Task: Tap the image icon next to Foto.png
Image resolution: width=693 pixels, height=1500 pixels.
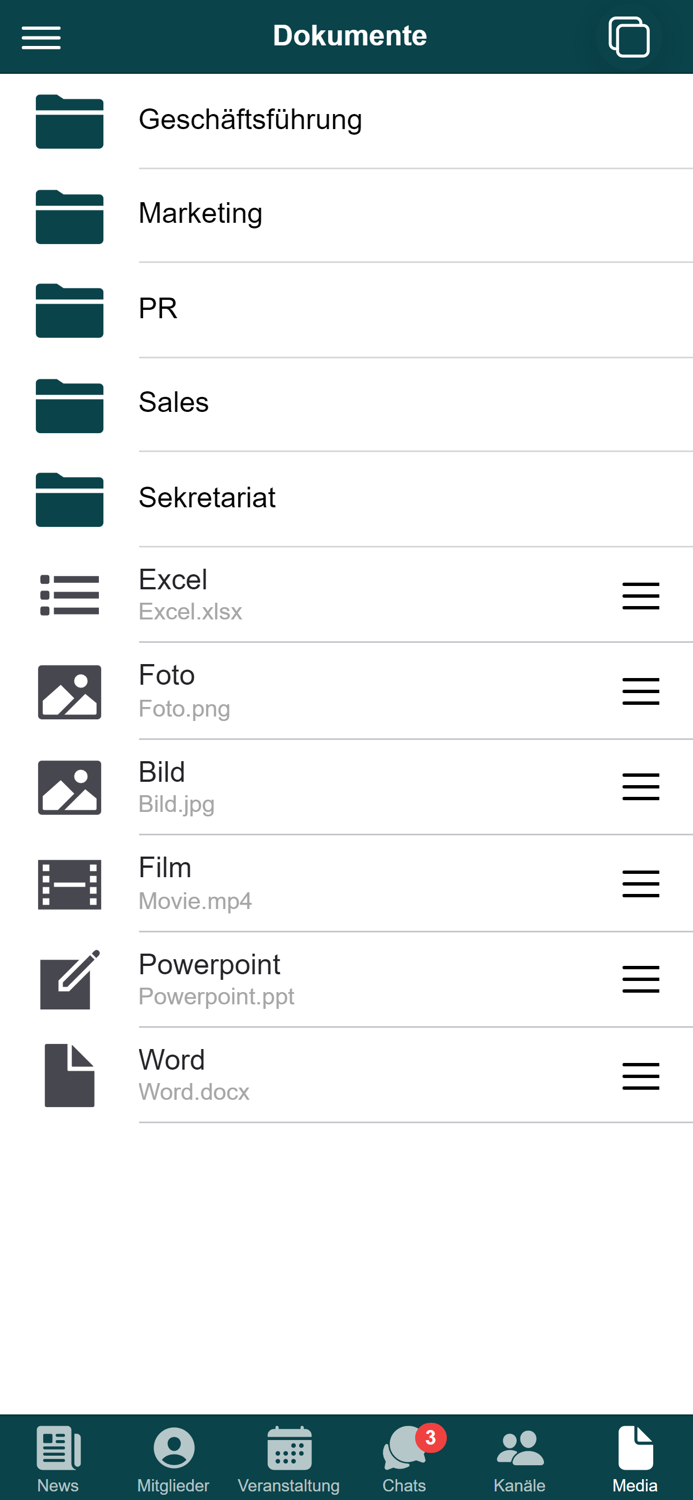Action: 69,691
